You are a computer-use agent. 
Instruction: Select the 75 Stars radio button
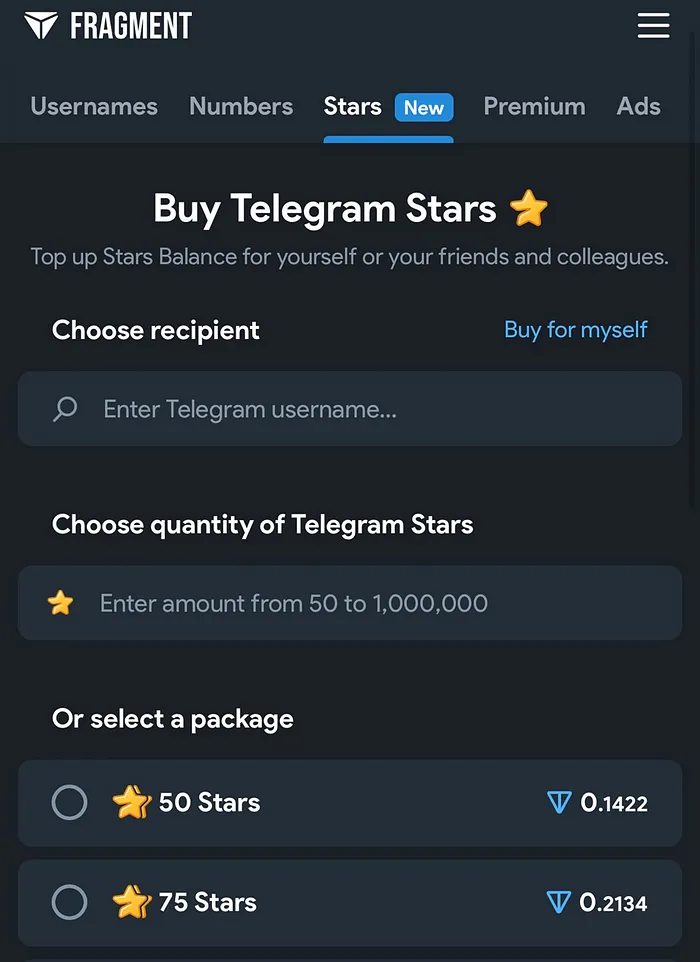[x=69, y=902]
